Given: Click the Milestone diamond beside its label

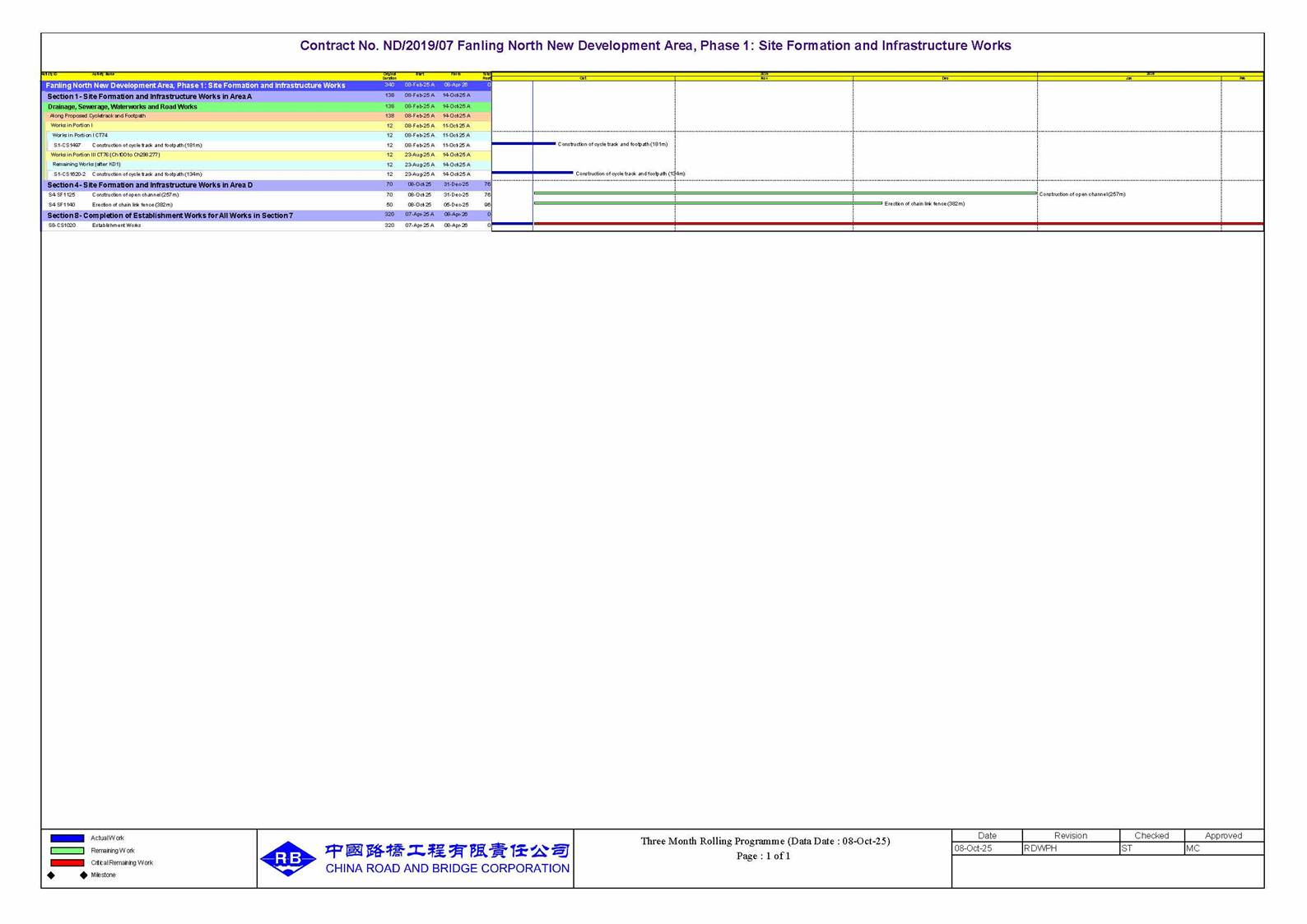Looking at the screenshot, I should pos(83,875).
